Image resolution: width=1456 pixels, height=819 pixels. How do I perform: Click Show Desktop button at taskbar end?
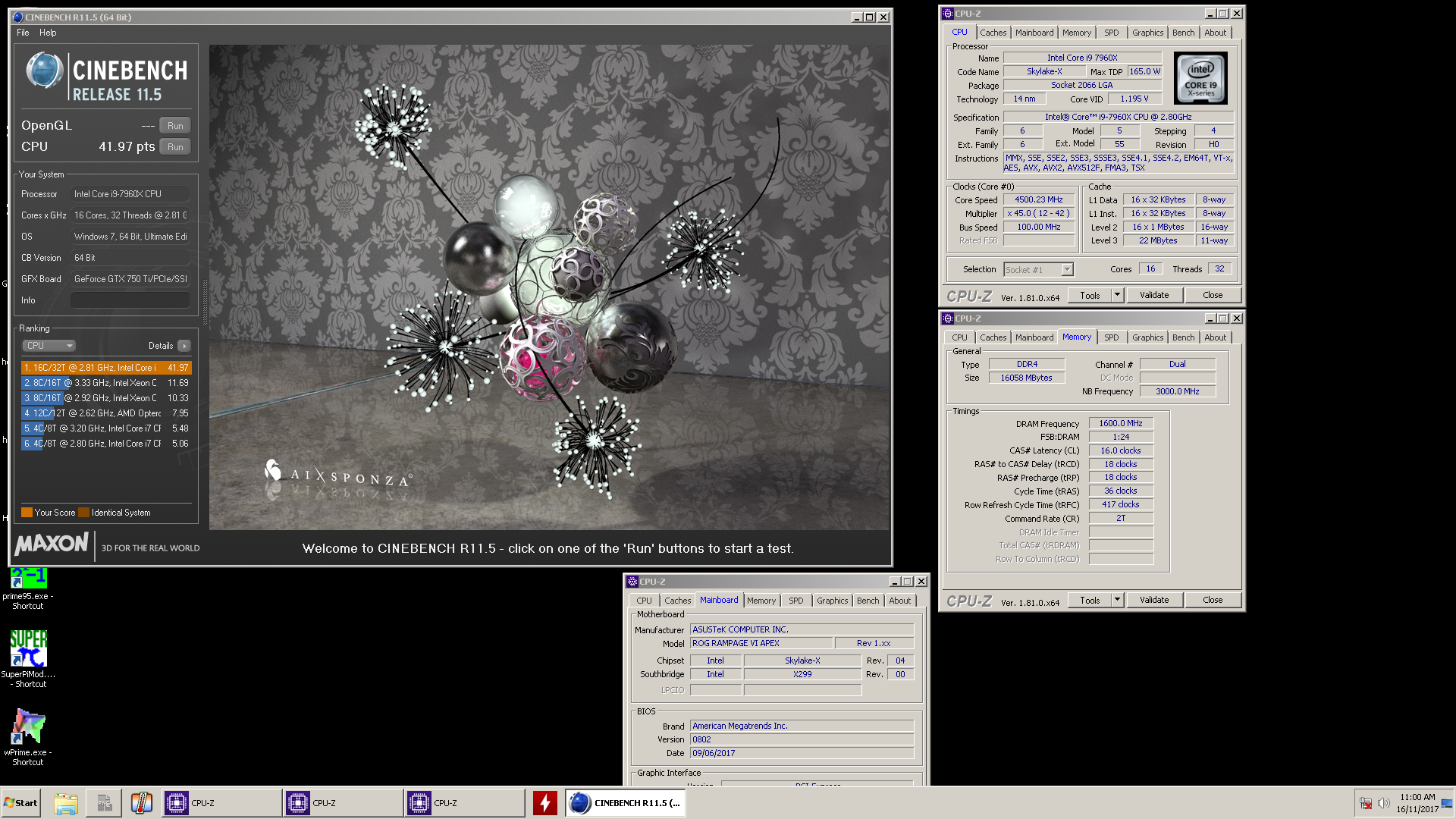tap(1448, 803)
